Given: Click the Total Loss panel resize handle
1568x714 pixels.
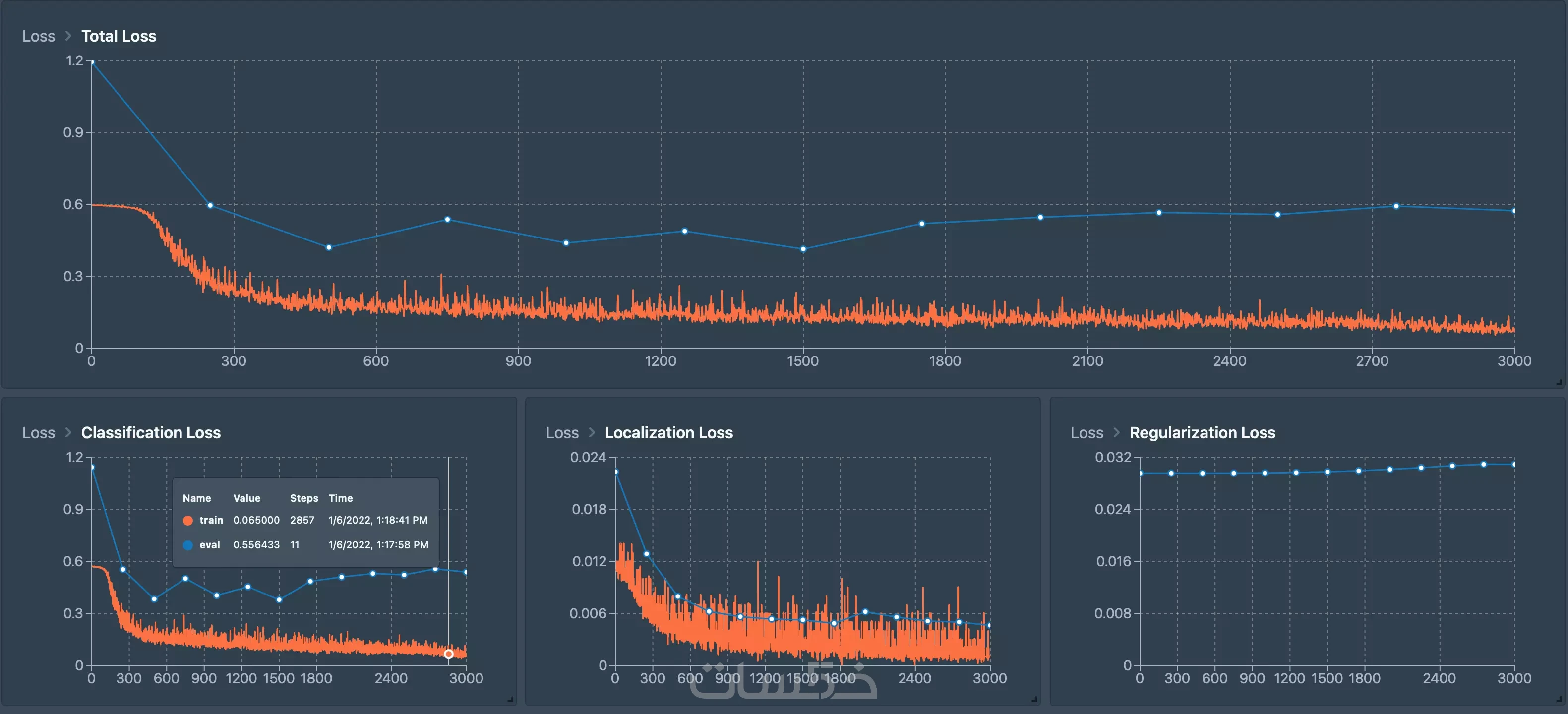Looking at the screenshot, I should 1559,382.
